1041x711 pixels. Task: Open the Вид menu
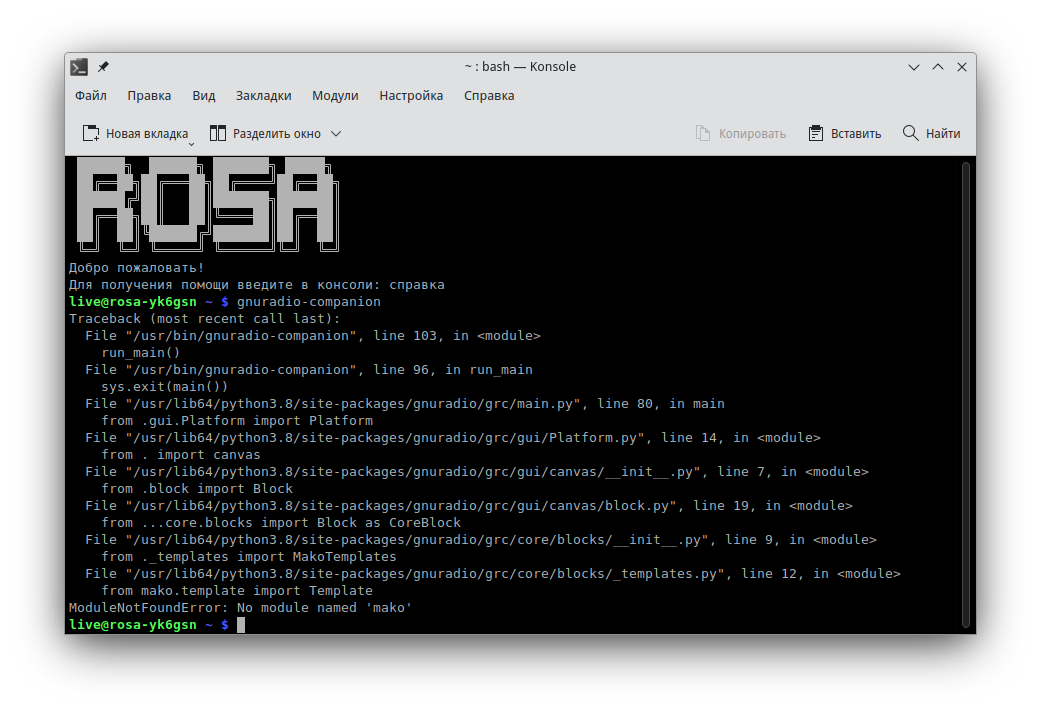tap(204, 96)
